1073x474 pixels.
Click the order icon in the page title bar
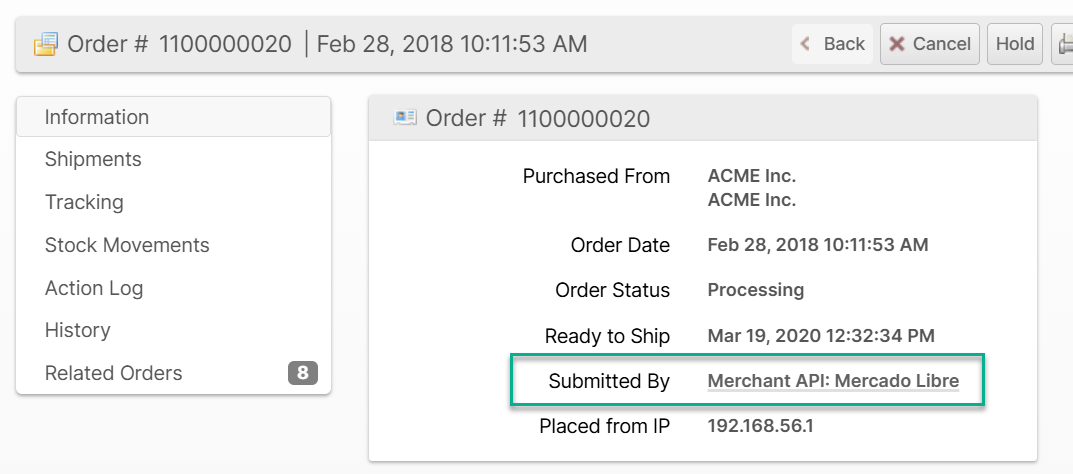pyautogui.click(x=45, y=44)
